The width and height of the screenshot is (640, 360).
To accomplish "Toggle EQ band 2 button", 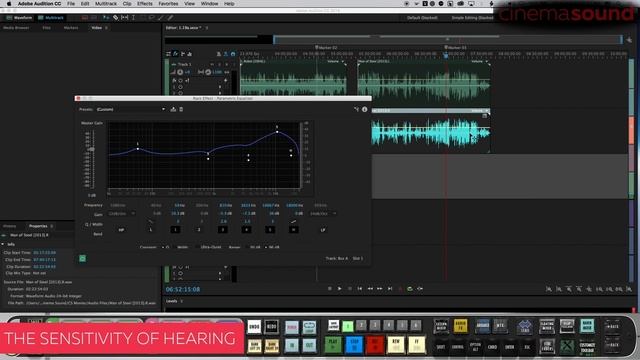I will 199,230.
